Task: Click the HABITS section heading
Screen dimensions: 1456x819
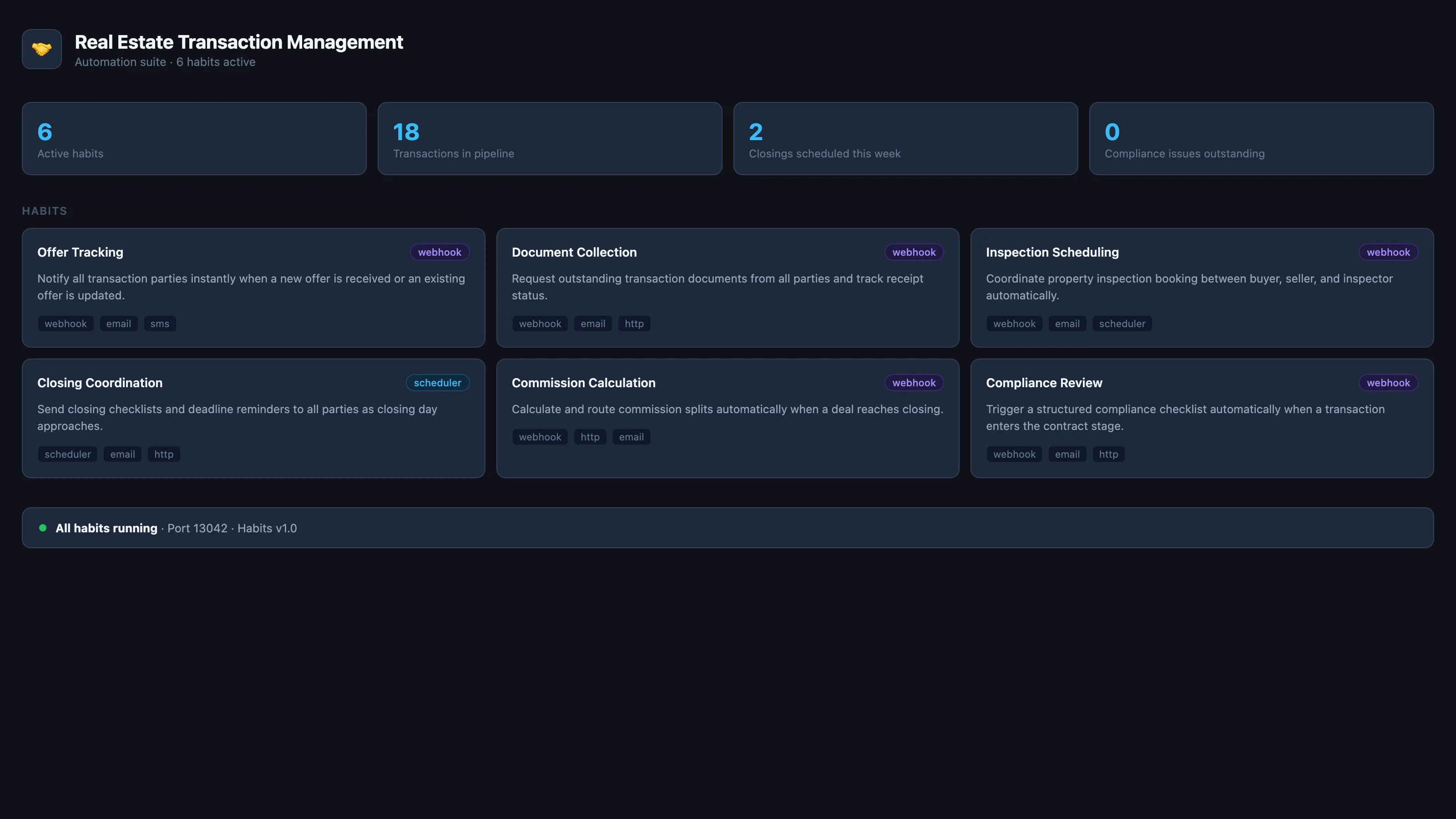Action: point(45,211)
